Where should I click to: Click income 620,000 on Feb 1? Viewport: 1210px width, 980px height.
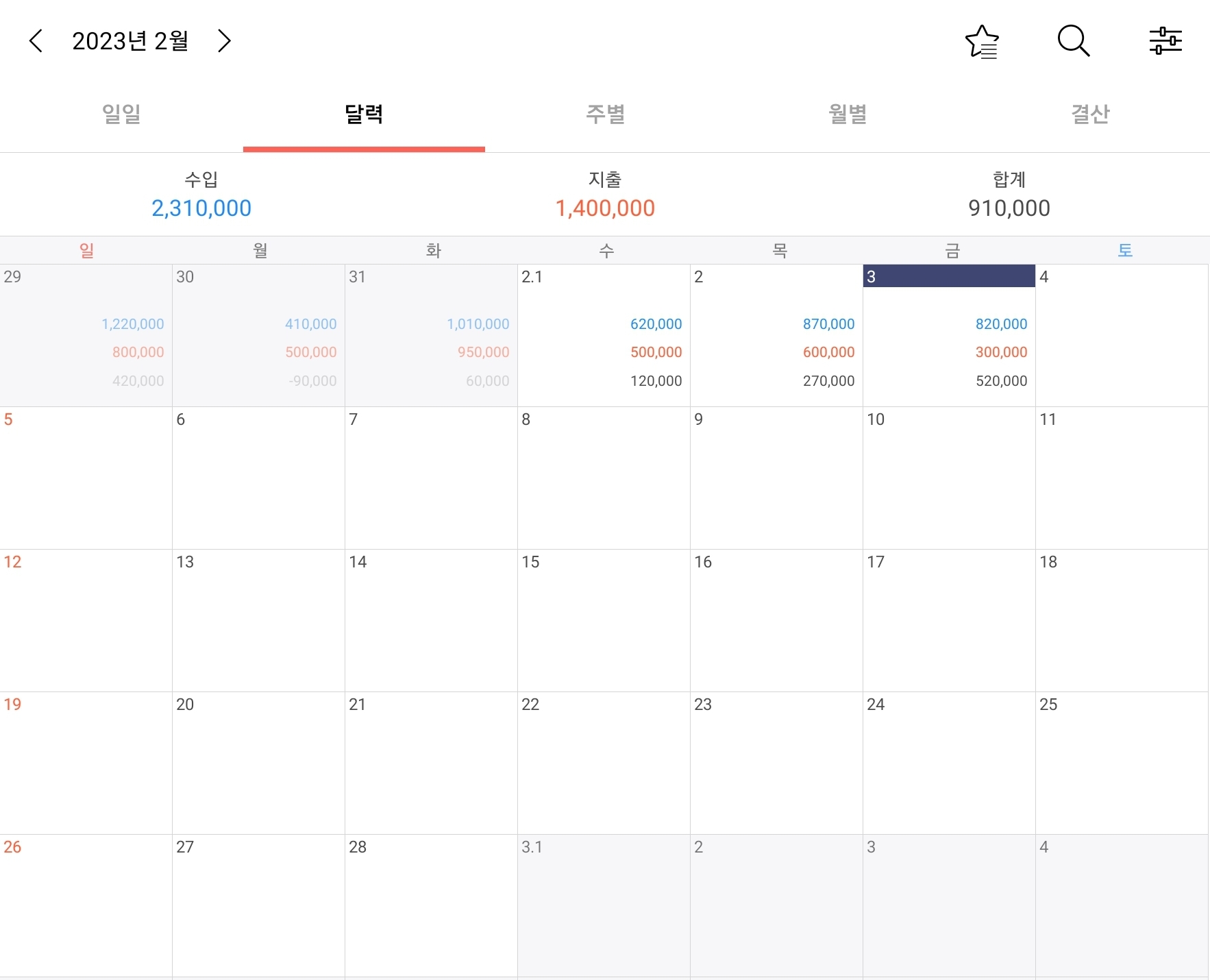[x=656, y=324]
